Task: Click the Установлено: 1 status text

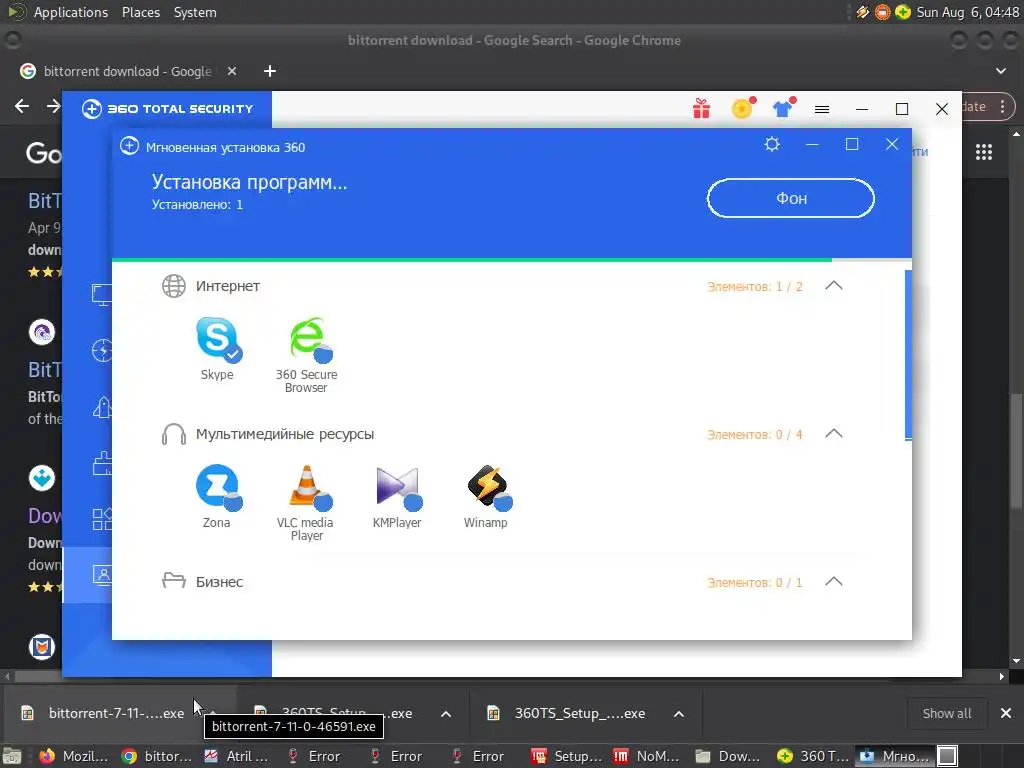Action: coord(197,204)
